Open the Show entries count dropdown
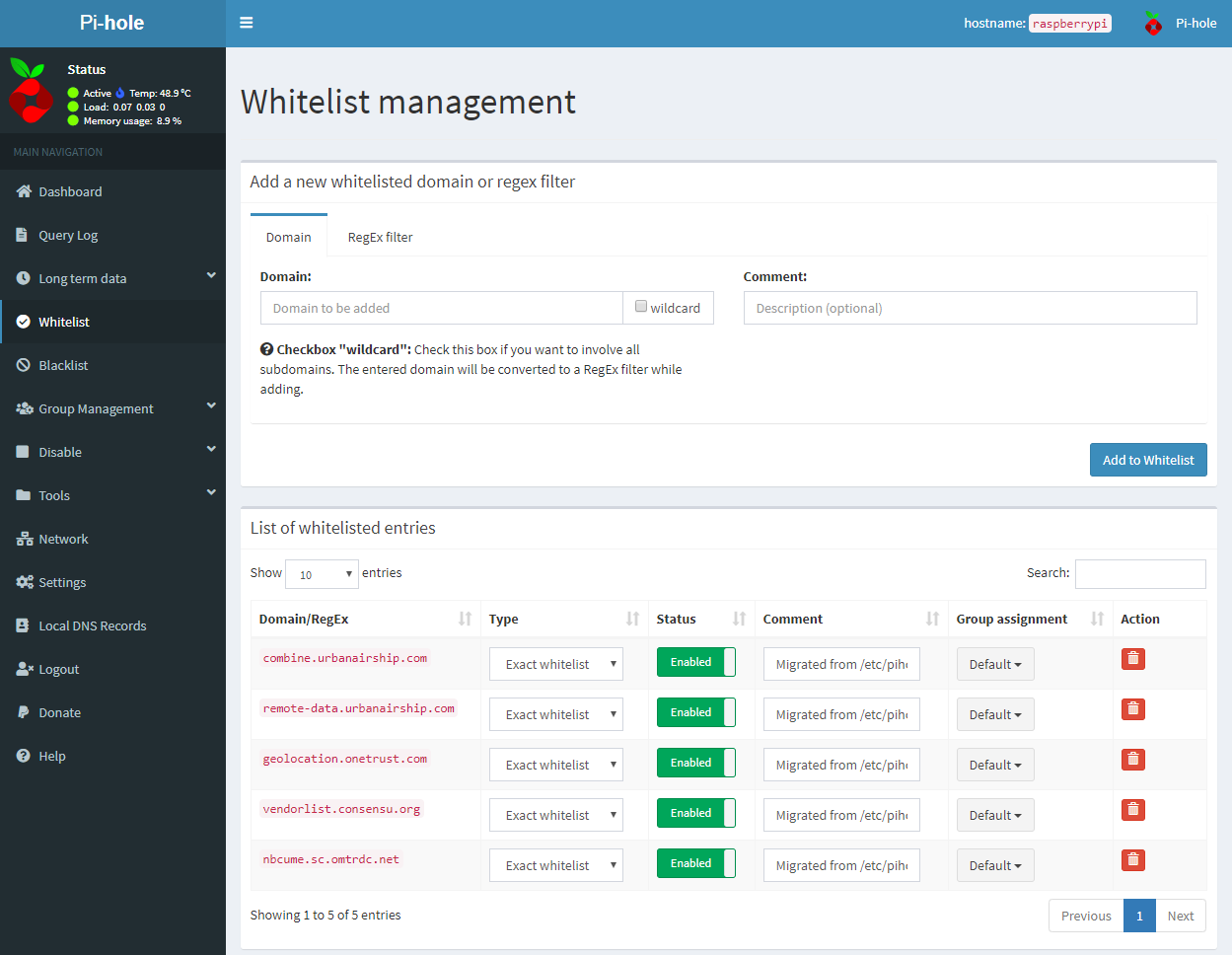This screenshot has height=955, width=1232. (322, 574)
